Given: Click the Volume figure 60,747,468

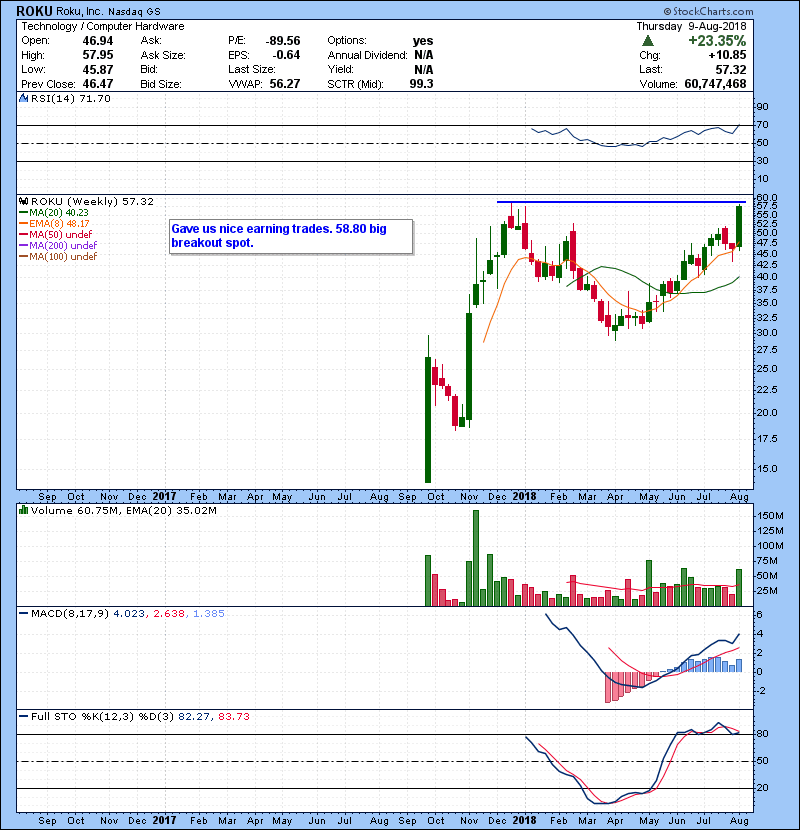Looking at the screenshot, I should (715, 84).
